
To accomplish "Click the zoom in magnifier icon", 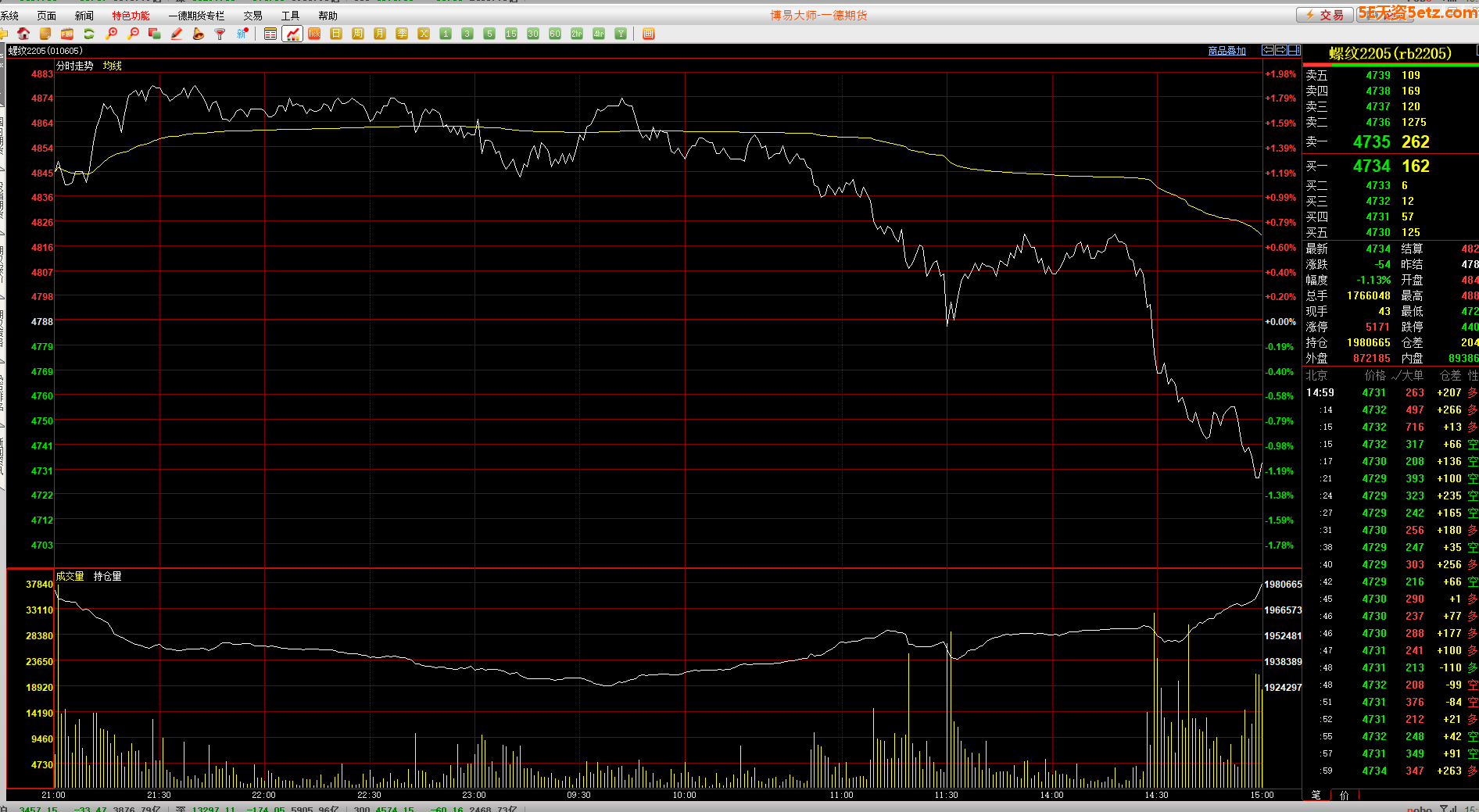I will pos(111,34).
